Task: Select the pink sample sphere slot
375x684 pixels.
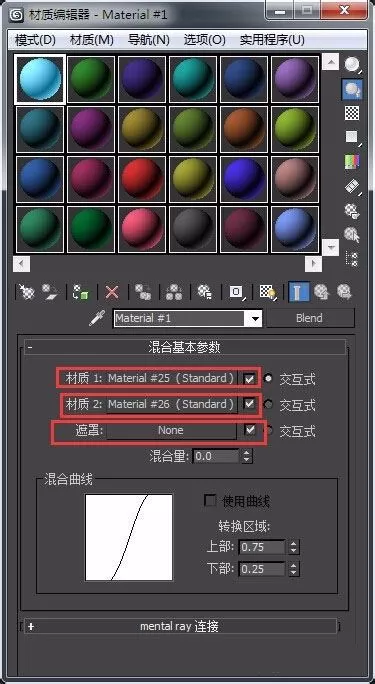Action: [x=142, y=229]
